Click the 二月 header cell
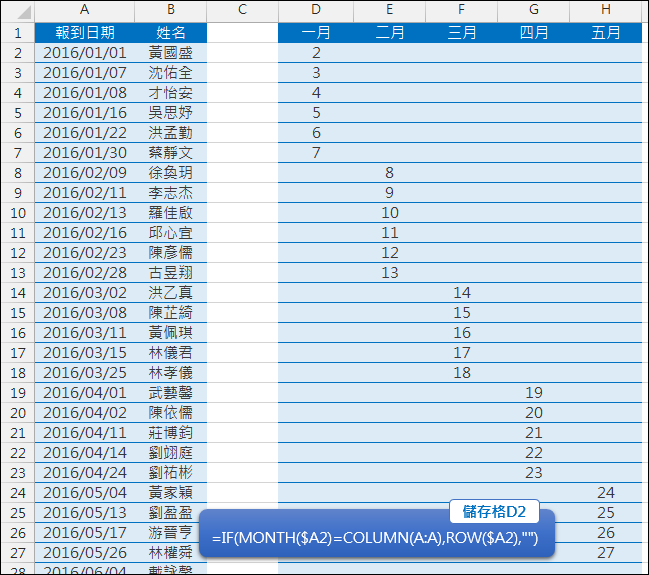This screenshot has height=575, width=649. pyautogui.click(x=389, y=33)
